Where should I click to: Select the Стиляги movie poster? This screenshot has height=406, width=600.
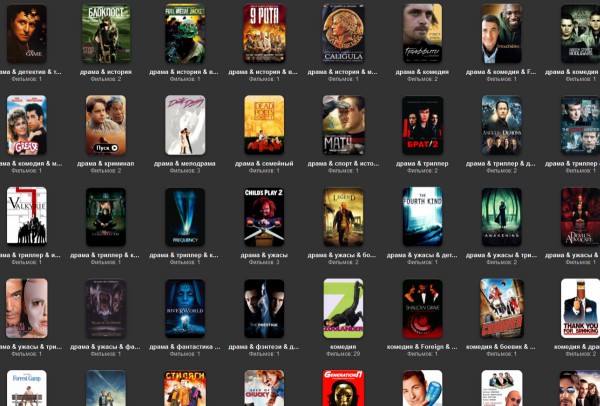(185, 388)
